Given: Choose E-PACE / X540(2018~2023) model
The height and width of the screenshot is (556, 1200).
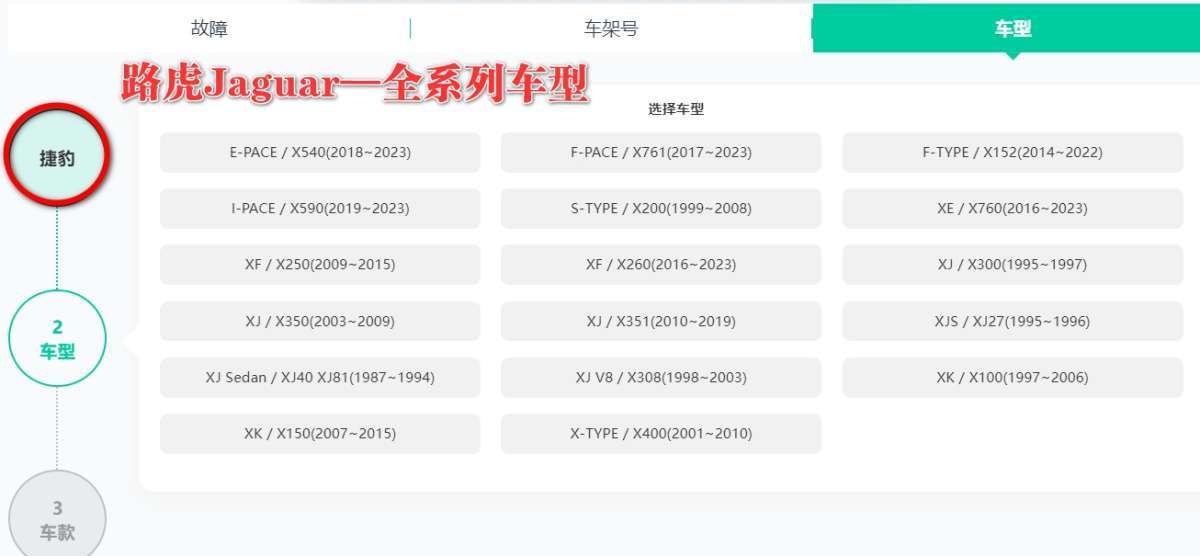Looking at the screenshot, I should click(320, 153).
